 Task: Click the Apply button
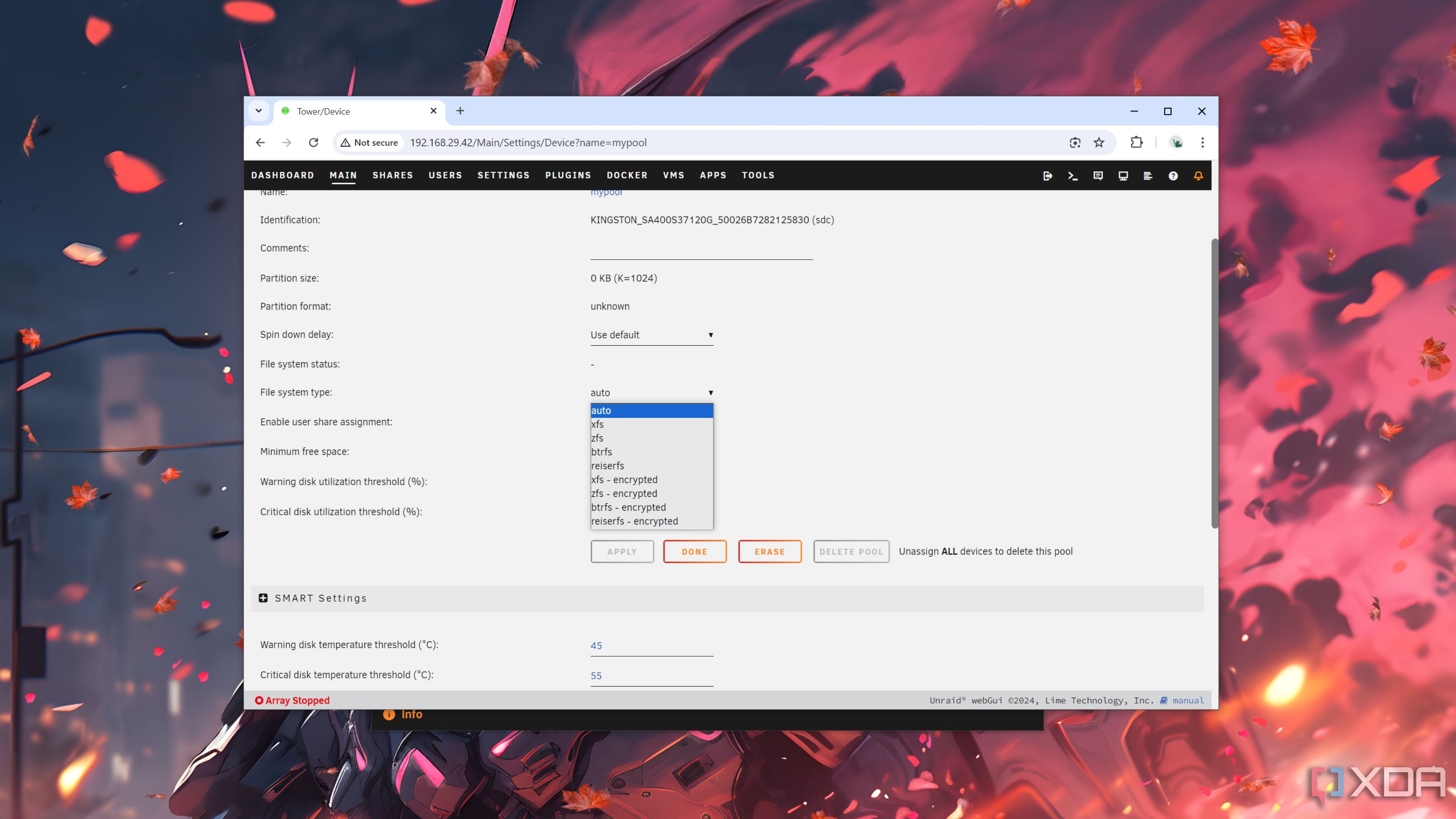[x=622, y=552]
